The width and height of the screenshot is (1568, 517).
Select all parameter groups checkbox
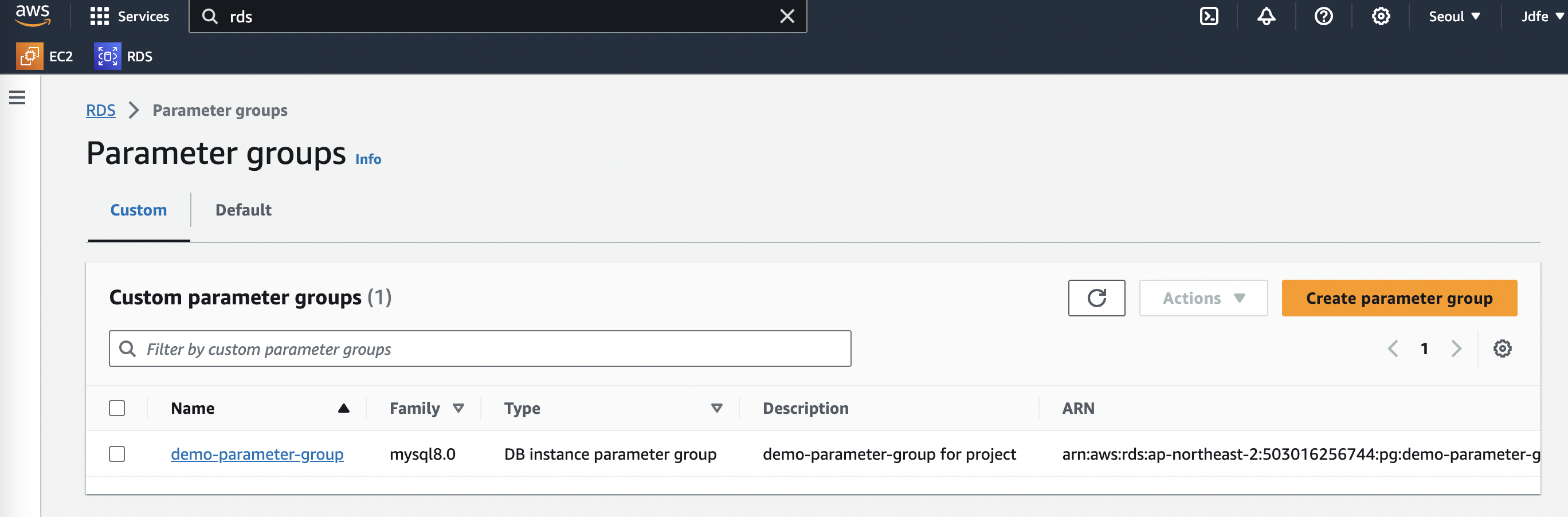(x=117, y=408)
